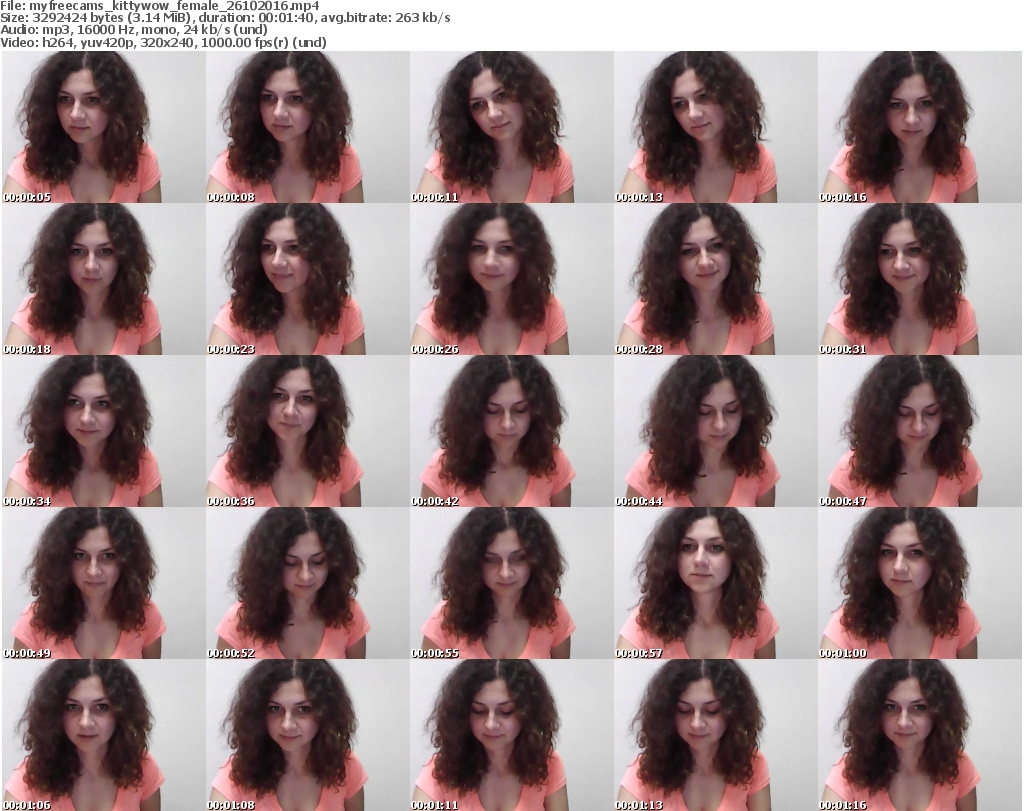Click the thumbnail marked 00:01:08

pos(308,735)
